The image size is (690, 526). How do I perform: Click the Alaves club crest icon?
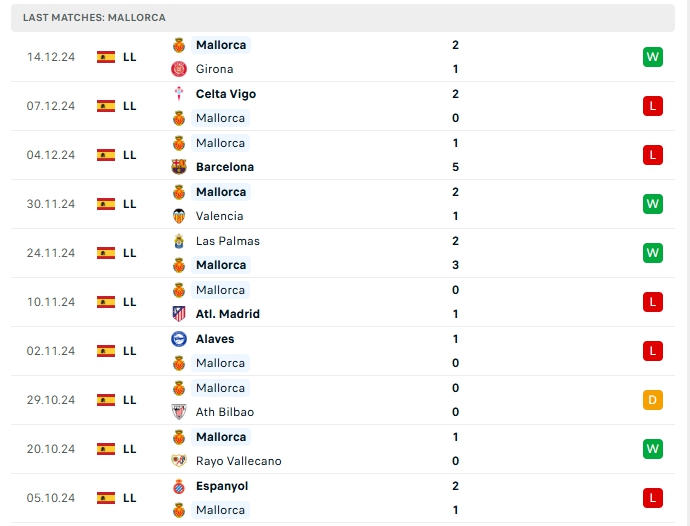[179, 339]
